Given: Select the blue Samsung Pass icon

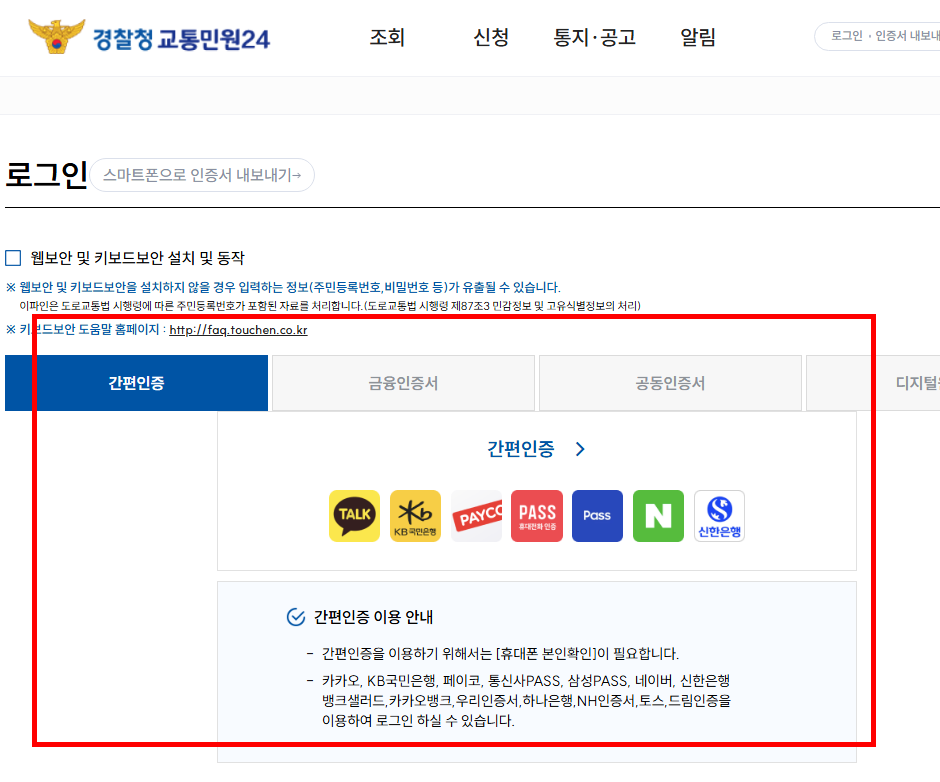Looking at the screenshot, I should coord(597,515).
